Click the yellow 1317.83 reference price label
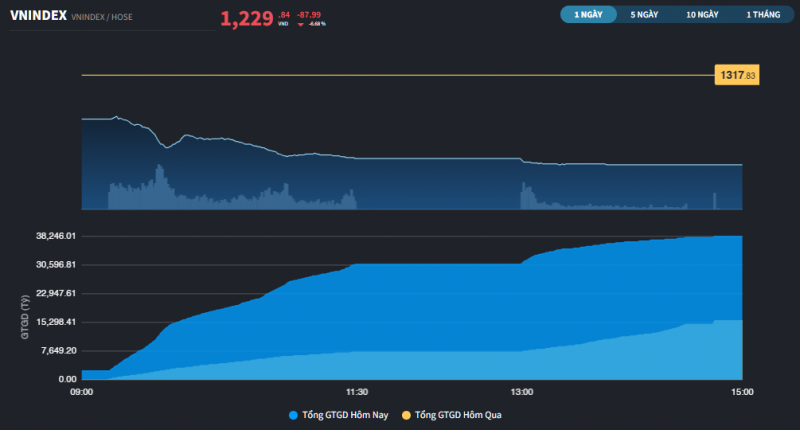Viewport: 800px width, 430px height. (737, 75)
